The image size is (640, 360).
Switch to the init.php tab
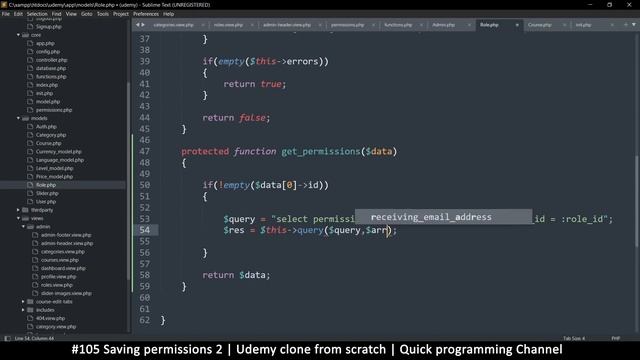click(583, 25)
